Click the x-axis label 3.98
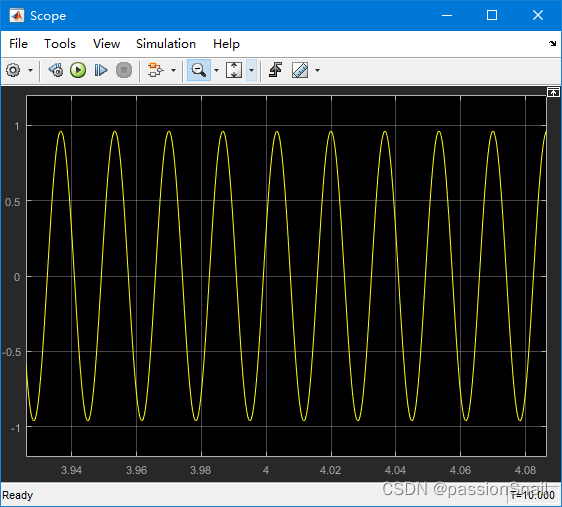 pos(201,470)
